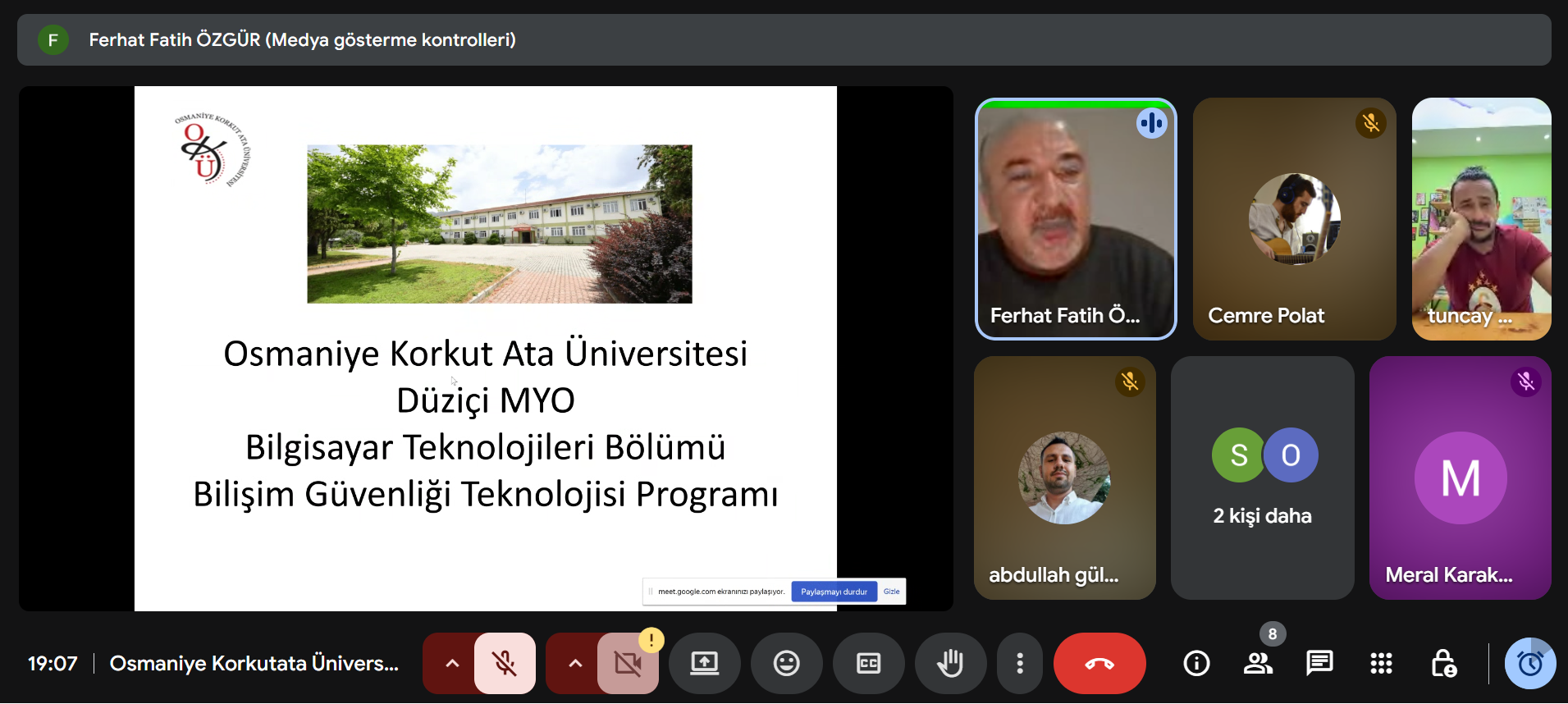Click the blue alarm clock extension icon
1568x704 pixels.
[x=1530, y=663]
